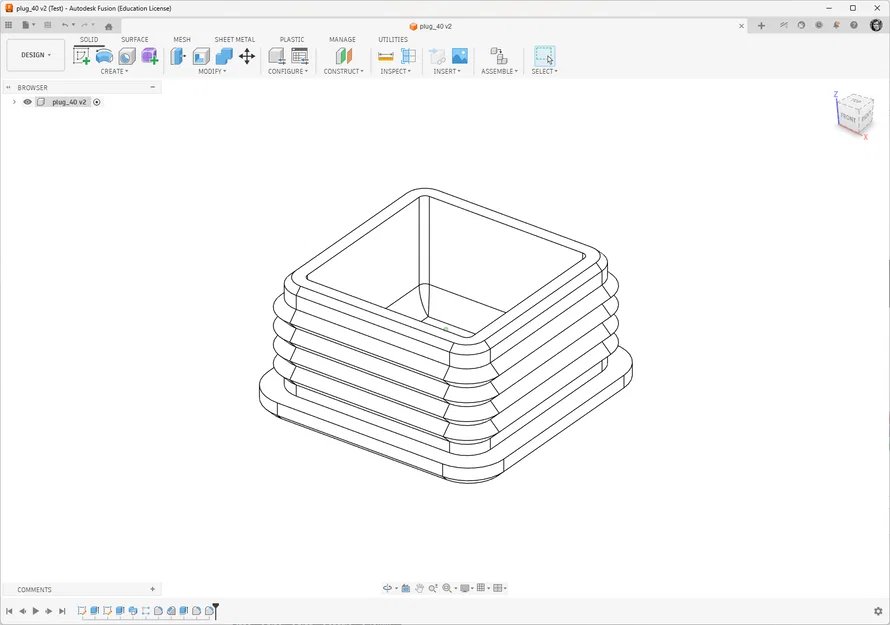
Task: Add a new document tab with plus button
Action: (761, 25)
